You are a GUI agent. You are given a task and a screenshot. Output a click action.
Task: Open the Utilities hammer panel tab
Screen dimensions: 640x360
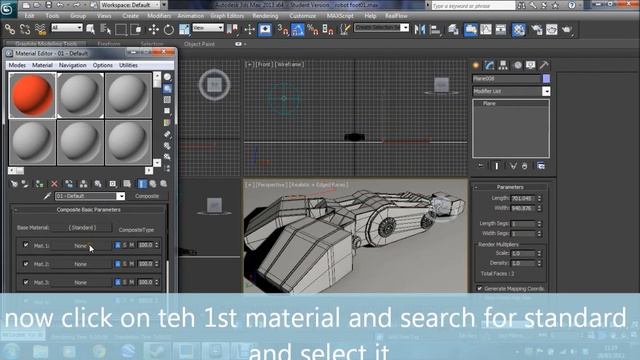544,65
